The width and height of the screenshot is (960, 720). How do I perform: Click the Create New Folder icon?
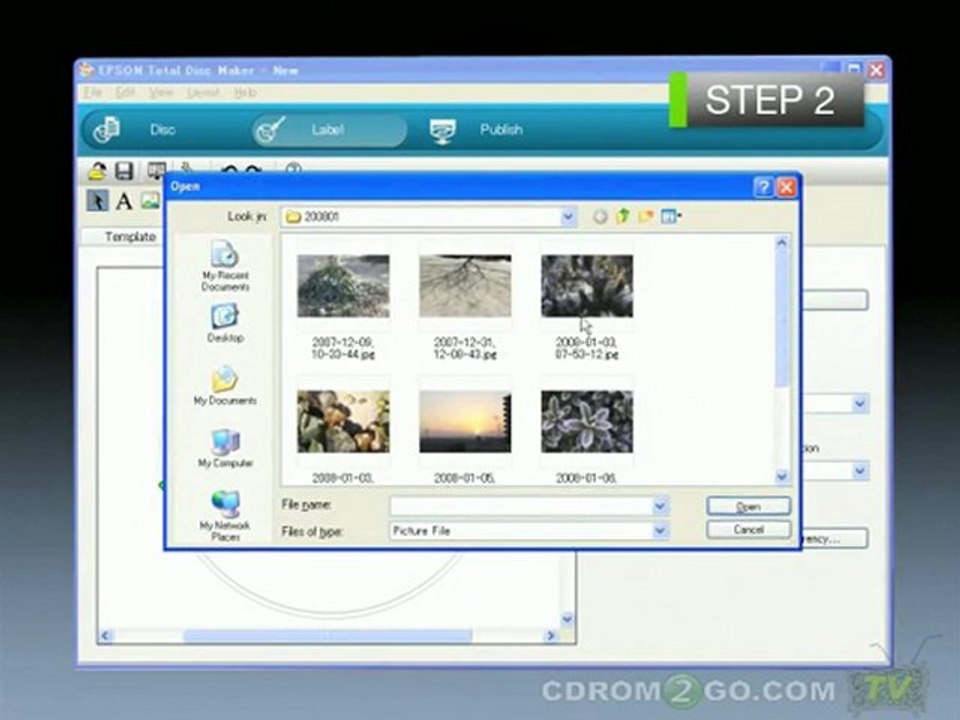(645, 216)
